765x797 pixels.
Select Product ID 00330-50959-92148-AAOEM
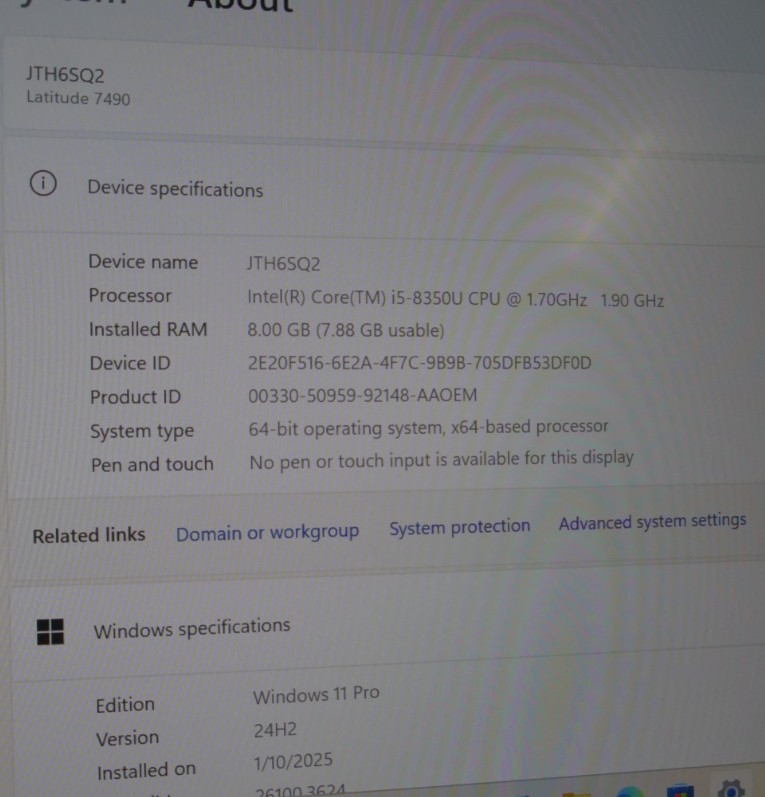click(x=362, y=395)
